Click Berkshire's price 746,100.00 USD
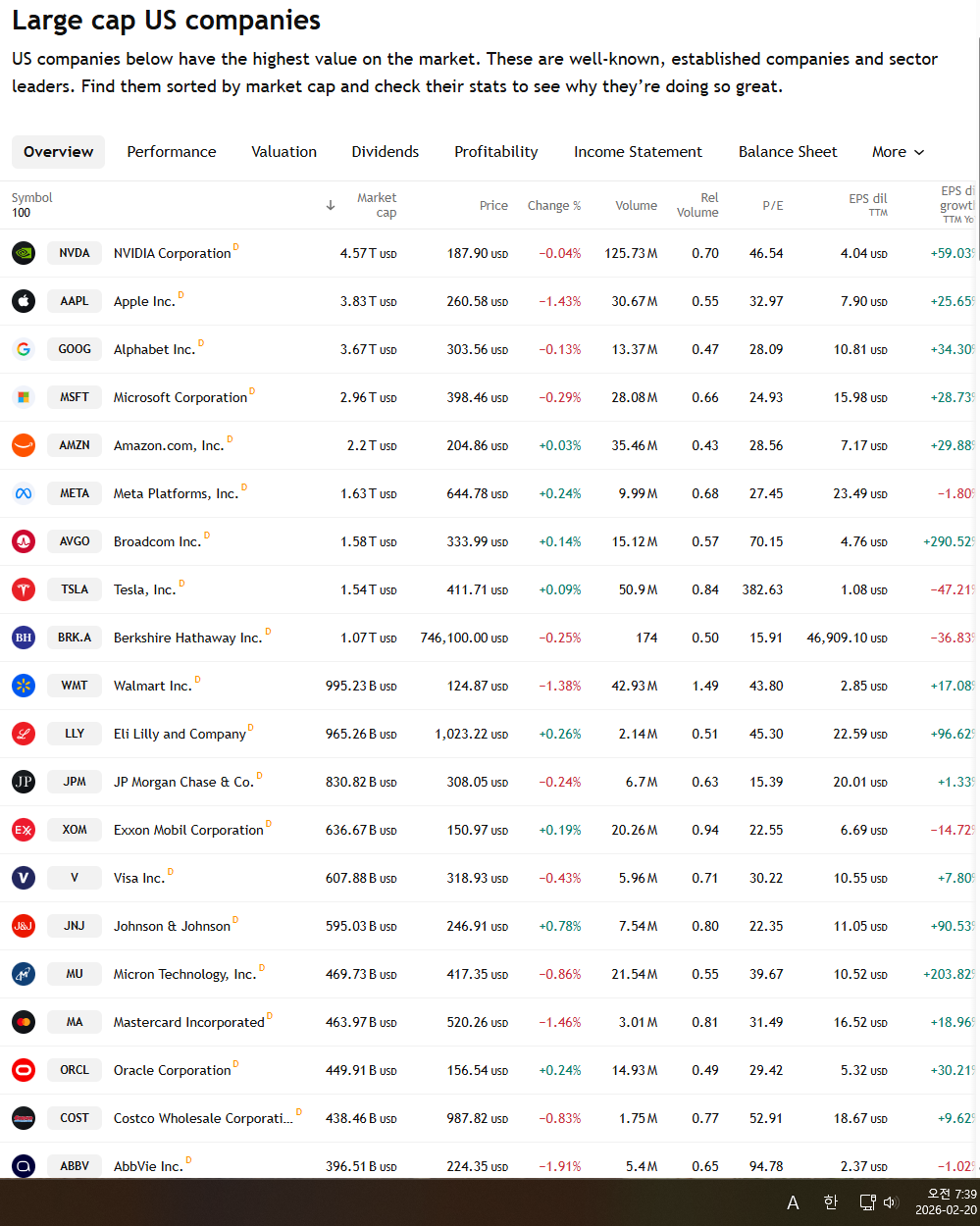This screenshot has width=980, height=1226. (x=464, y=638)
